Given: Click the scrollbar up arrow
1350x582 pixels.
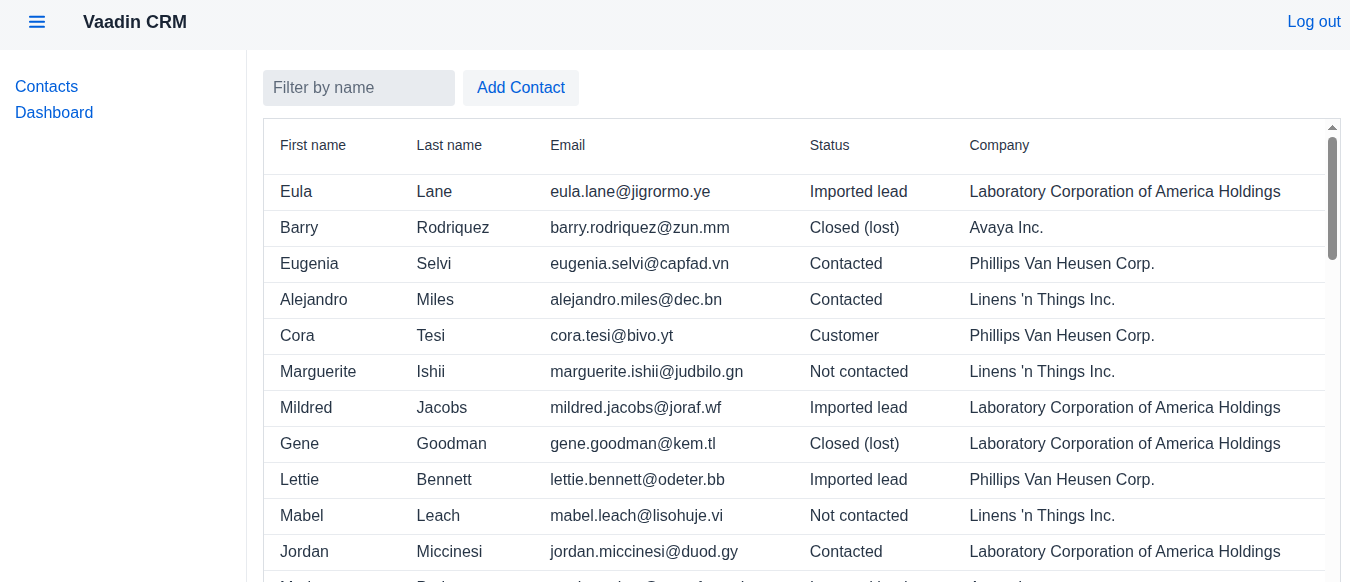Looking at the screenshot, I should (1332, 128).
